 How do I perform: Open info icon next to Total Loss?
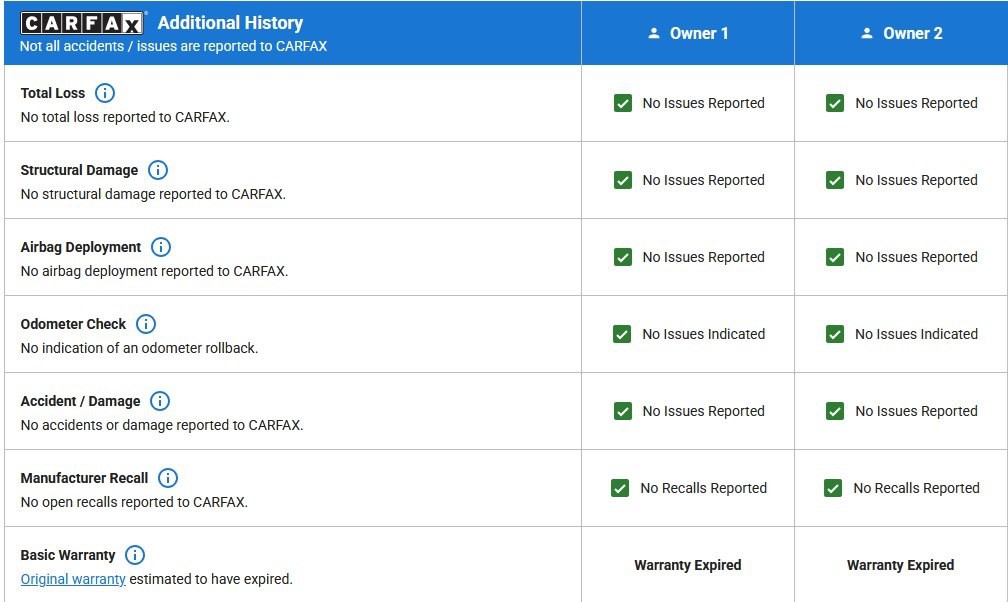[105, 93]
